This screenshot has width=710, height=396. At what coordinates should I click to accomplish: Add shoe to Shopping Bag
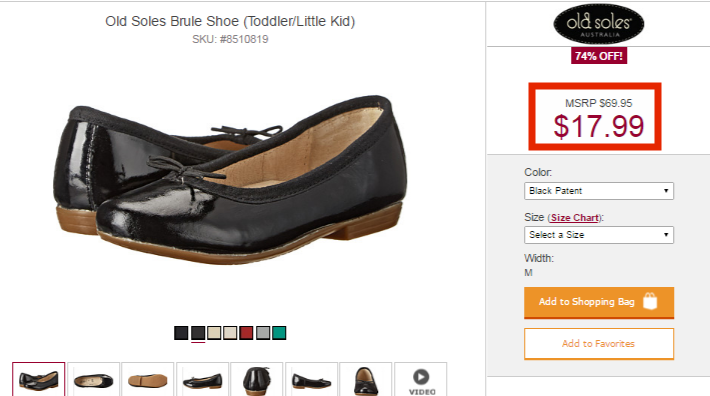[599, 302]
